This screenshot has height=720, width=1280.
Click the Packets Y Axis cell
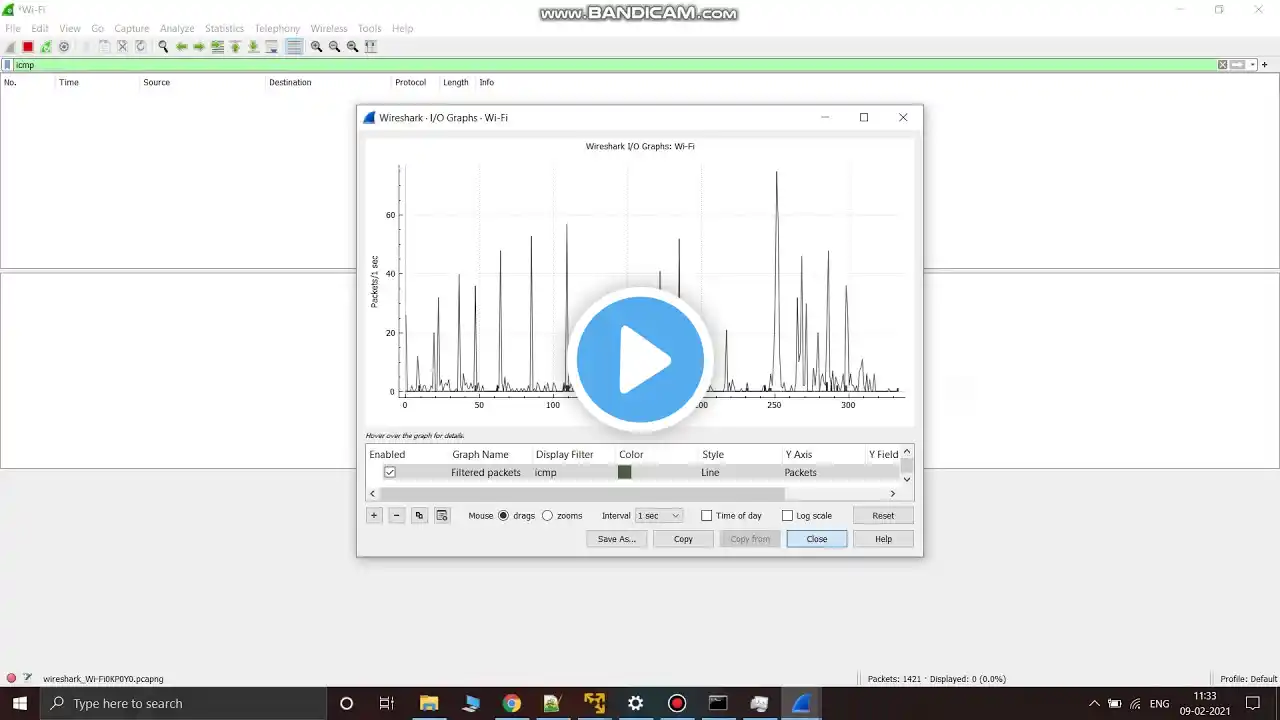[x=800, y=472]
